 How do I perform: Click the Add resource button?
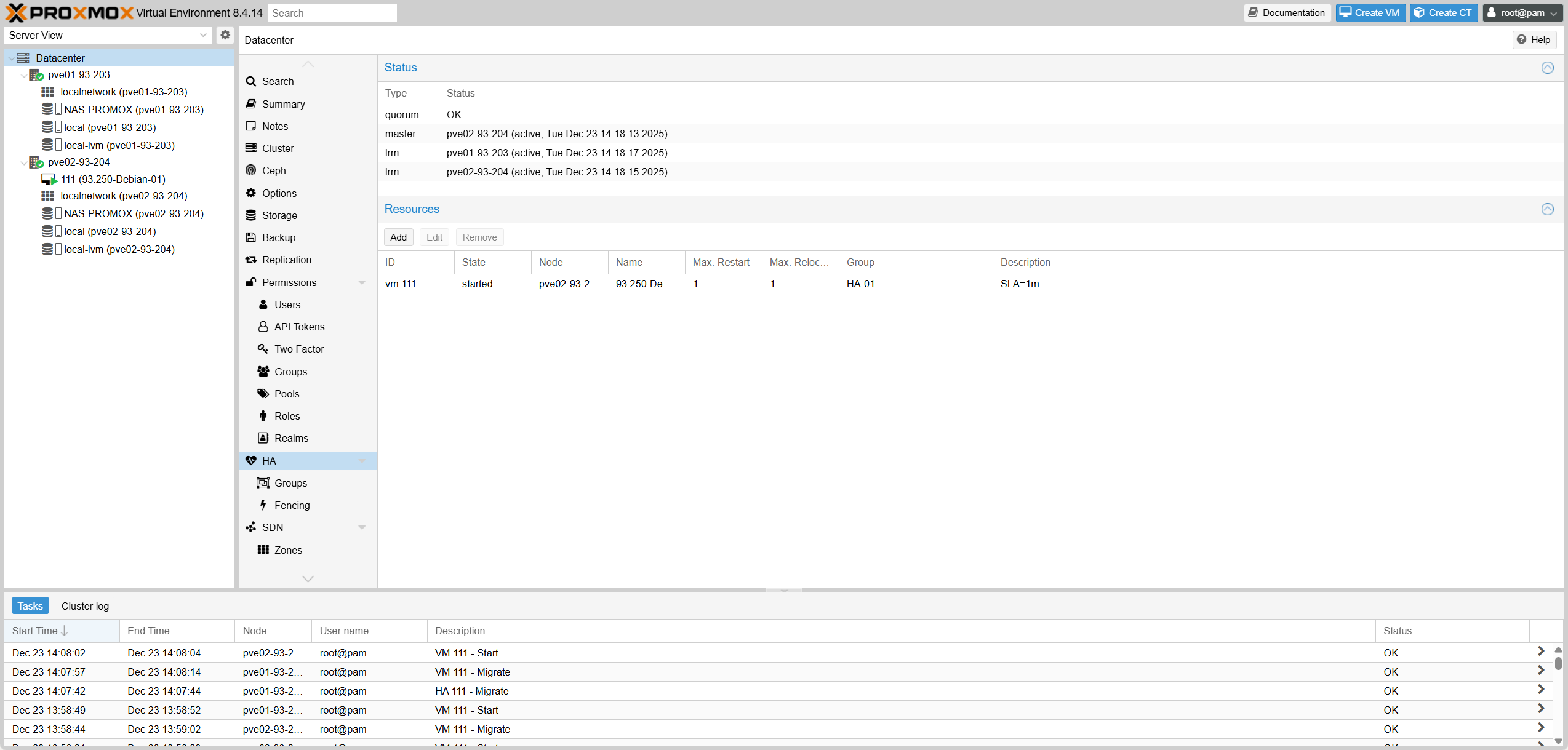click(398, 237)
